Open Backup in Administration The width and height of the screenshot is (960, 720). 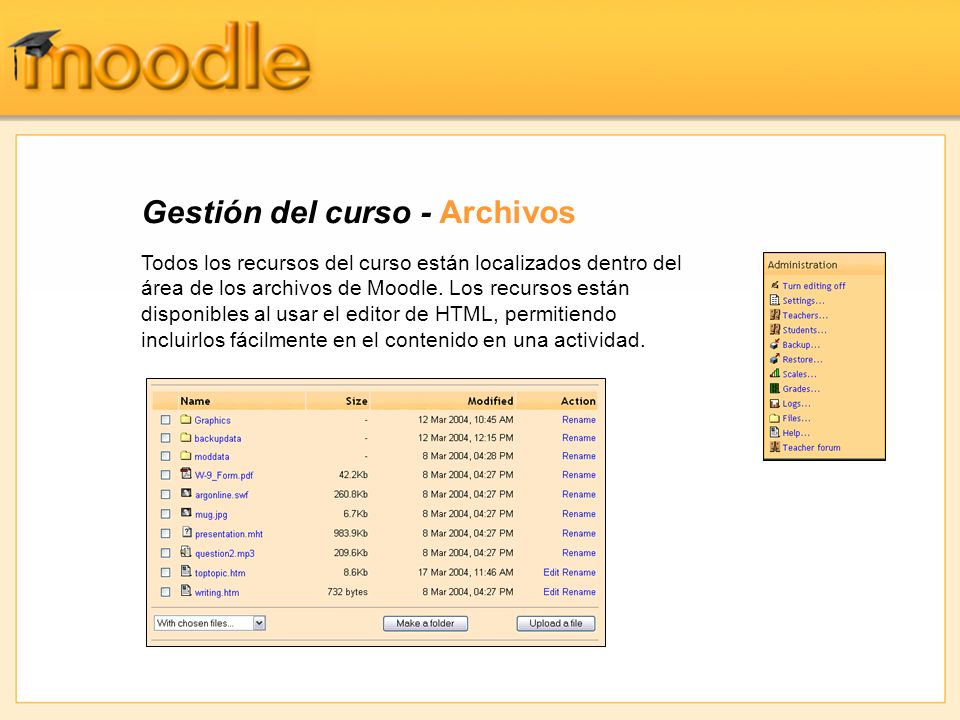tap(801, 345)
